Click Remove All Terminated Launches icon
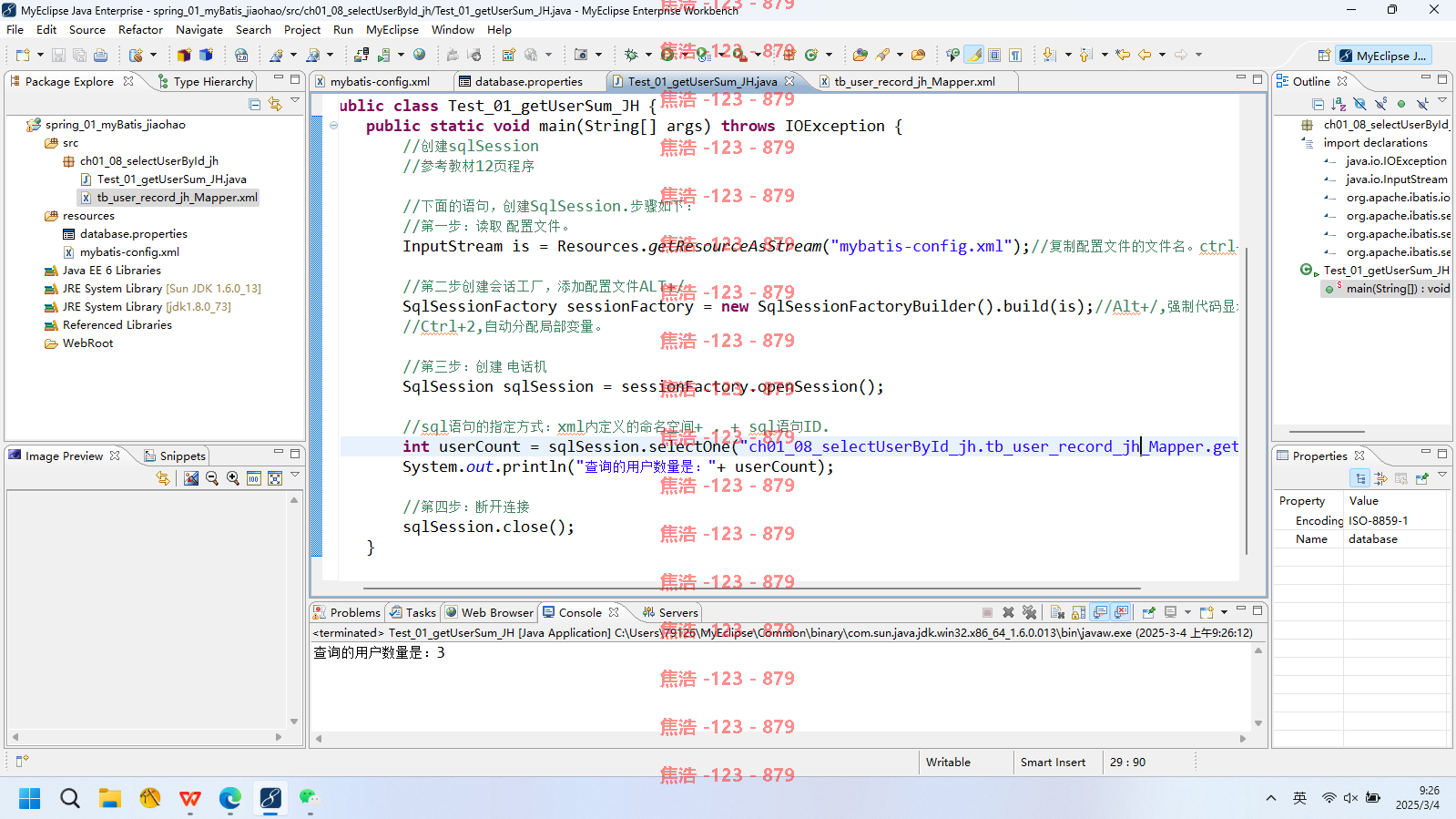 pos(1029,612)
